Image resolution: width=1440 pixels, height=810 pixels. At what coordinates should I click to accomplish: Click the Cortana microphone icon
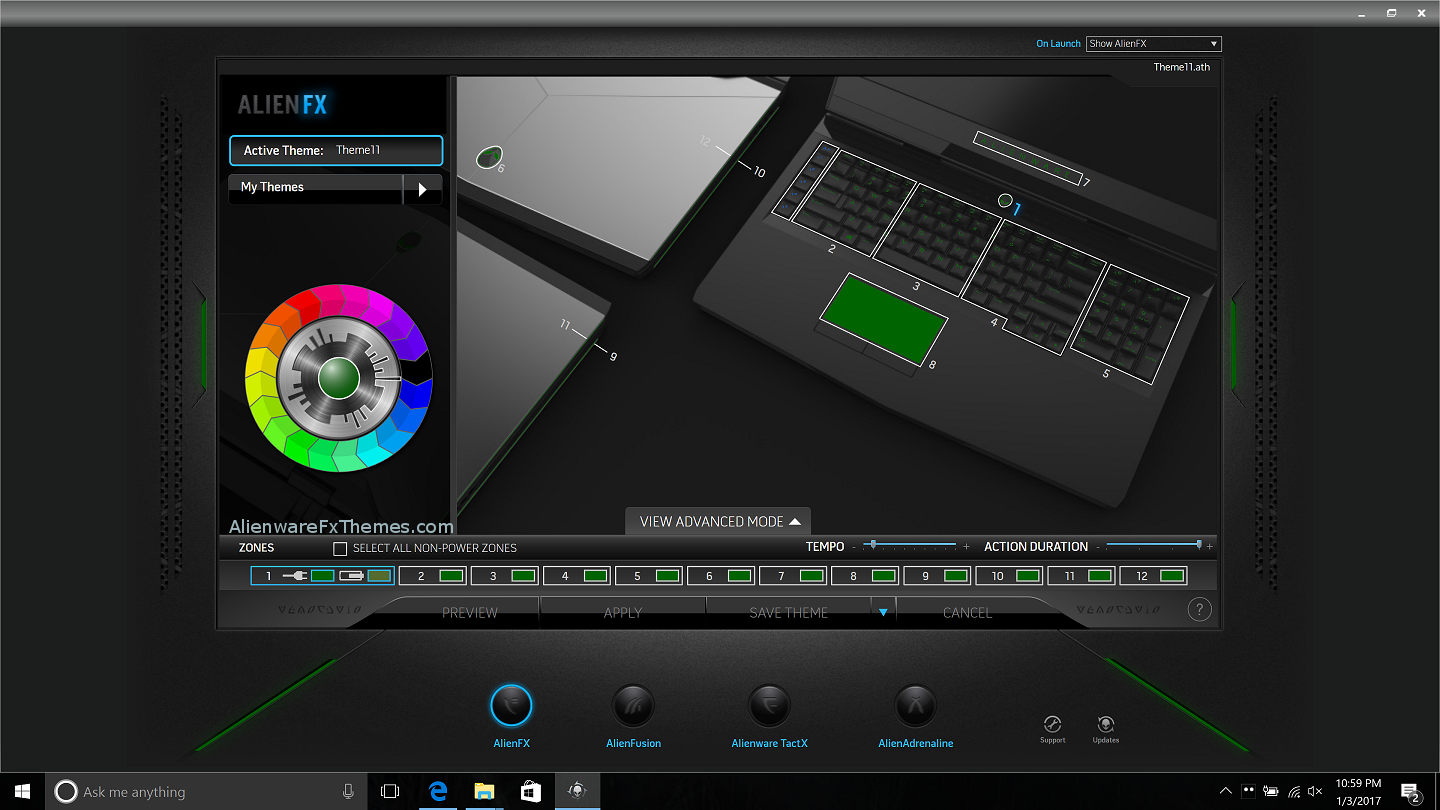(x=348, y=791)
